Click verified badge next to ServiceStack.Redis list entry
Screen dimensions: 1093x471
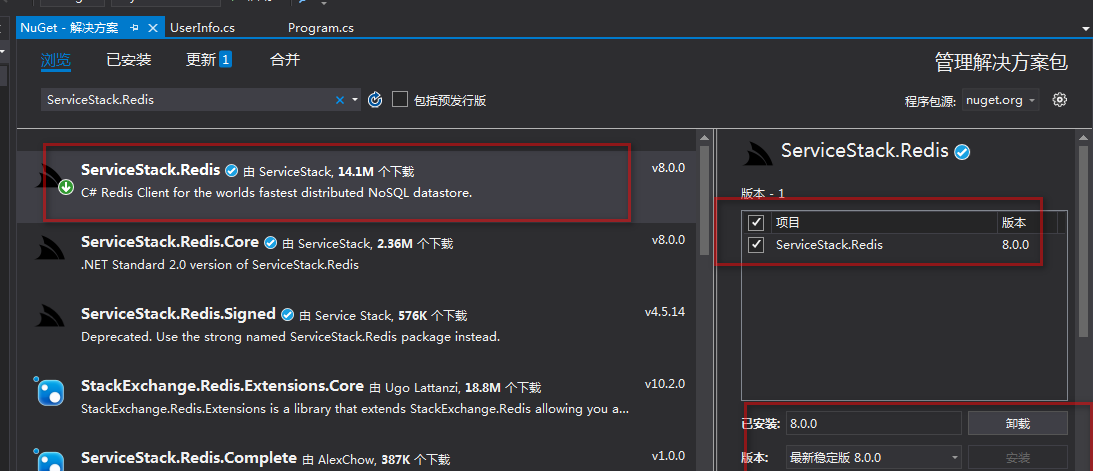pyautogui.click(x=232, y=171)
